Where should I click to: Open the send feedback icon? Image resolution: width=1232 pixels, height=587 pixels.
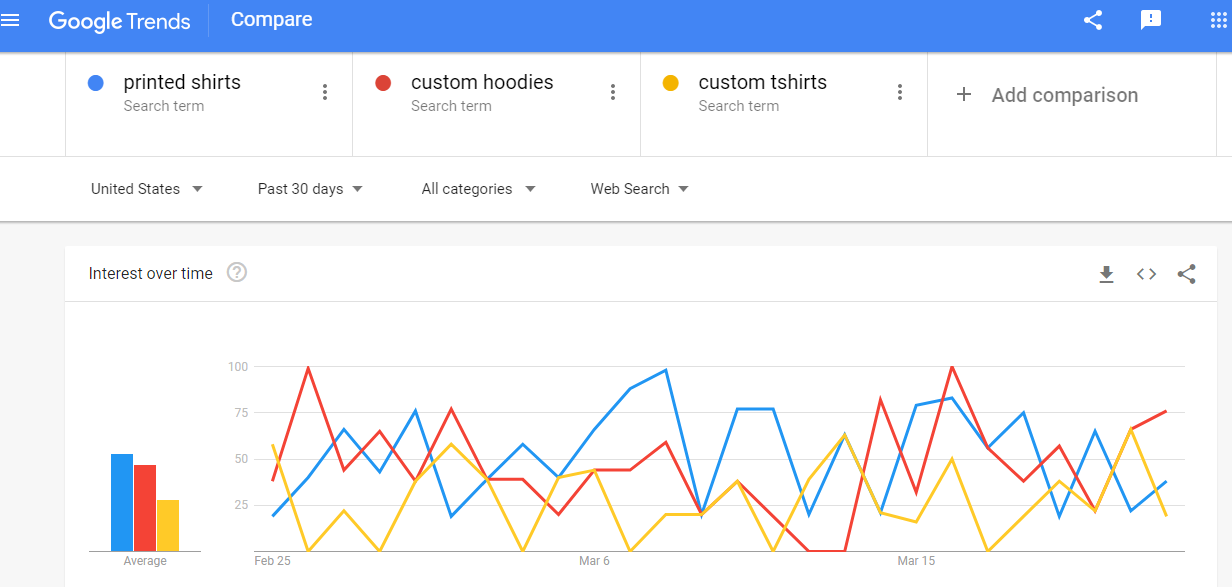point(1151,20)
